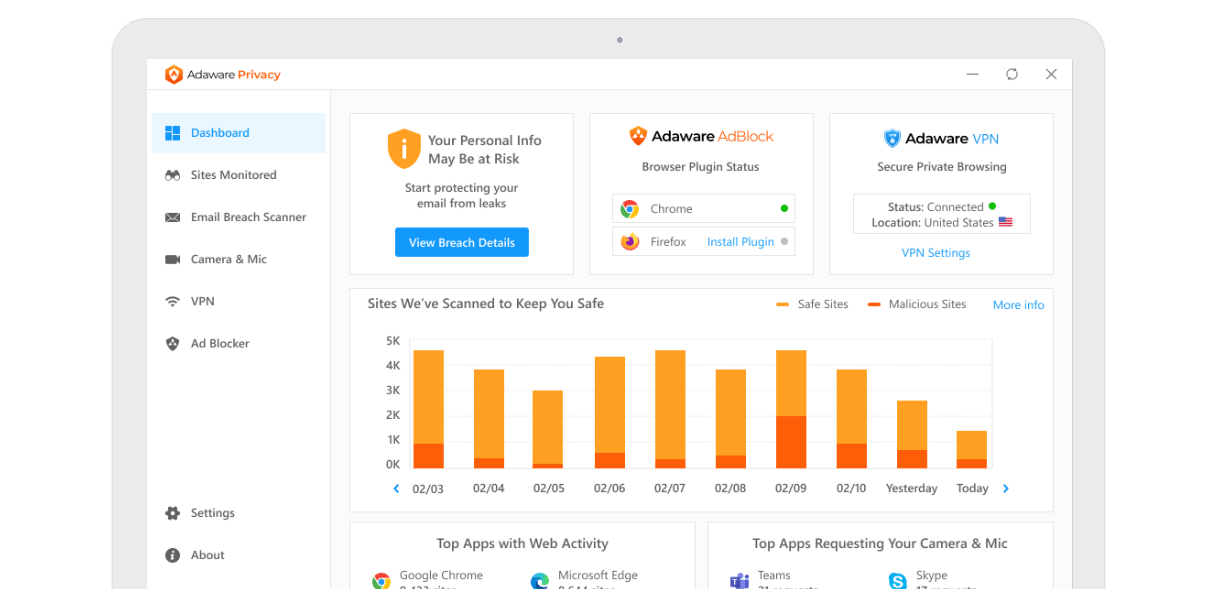
Task: Click the 02/09 bar in the chart
Action: 791,410
